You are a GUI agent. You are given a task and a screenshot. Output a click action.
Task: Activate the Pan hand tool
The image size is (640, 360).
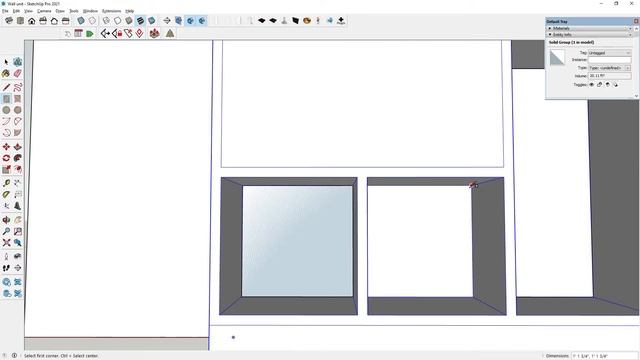[18, 220]
